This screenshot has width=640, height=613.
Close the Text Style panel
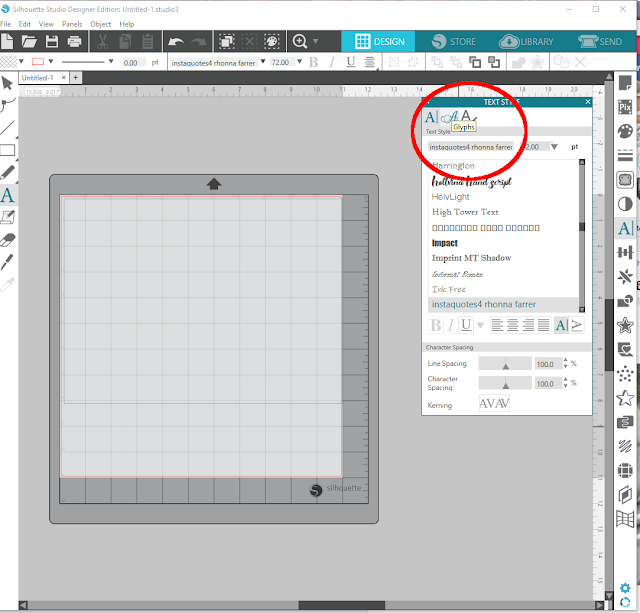(x=588, y=102)
